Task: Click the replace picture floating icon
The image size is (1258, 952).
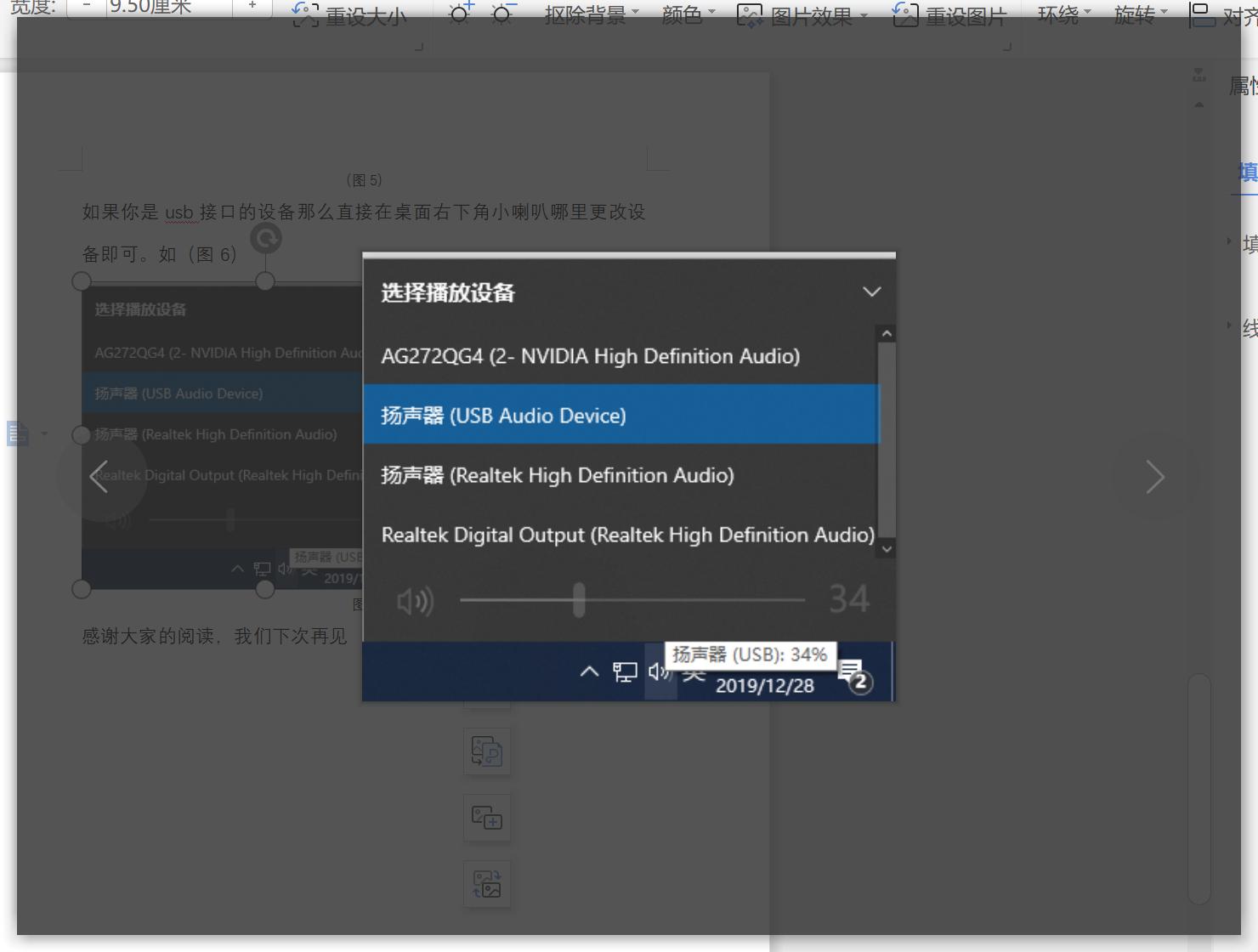Action: 487,884
